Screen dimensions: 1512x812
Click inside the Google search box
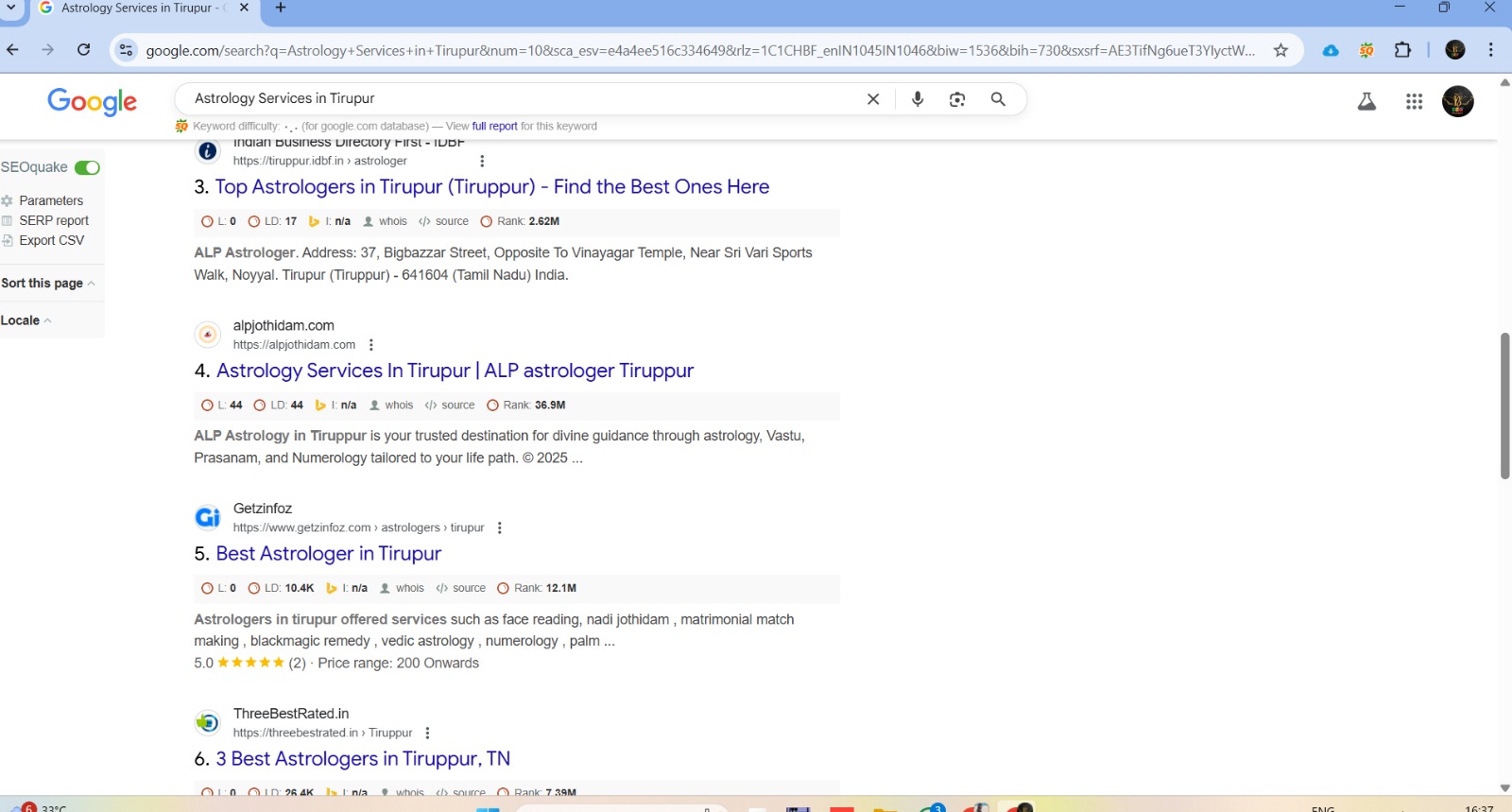pos(520,98)
